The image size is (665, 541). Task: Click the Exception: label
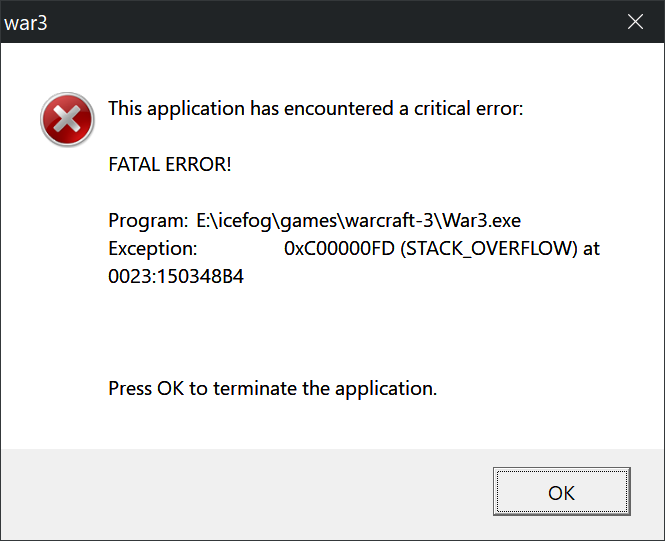click(152, 248)
